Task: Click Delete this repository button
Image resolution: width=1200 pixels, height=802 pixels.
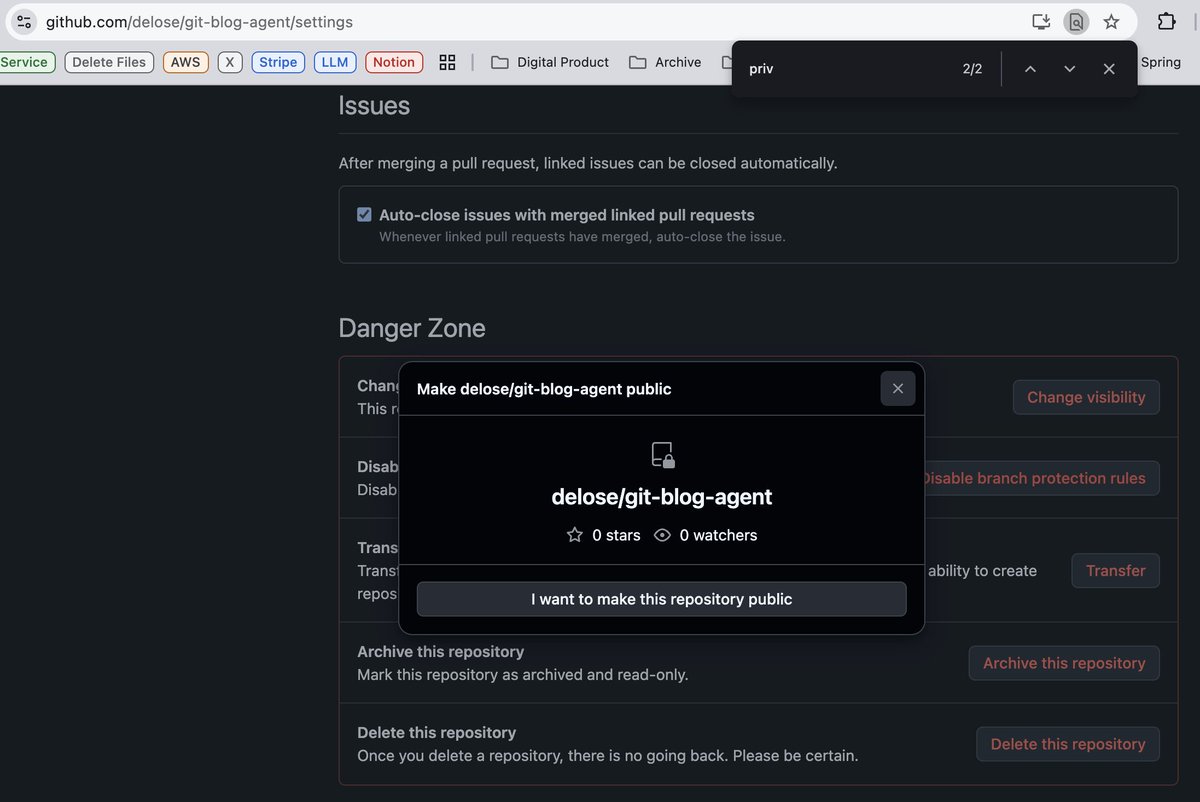Action: 1068,744
